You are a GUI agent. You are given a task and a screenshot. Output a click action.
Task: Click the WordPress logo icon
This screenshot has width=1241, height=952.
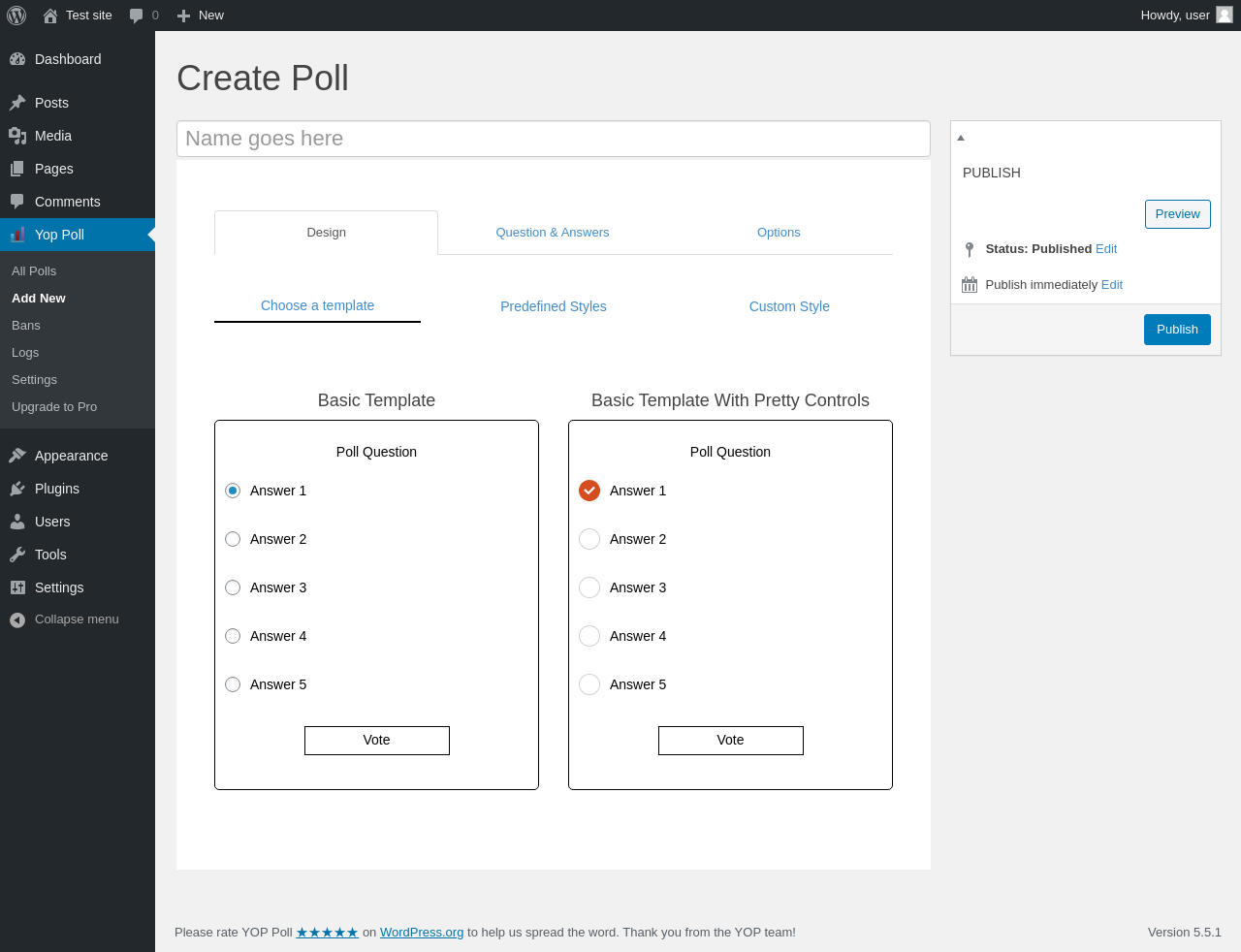click(x=16, y=16)
